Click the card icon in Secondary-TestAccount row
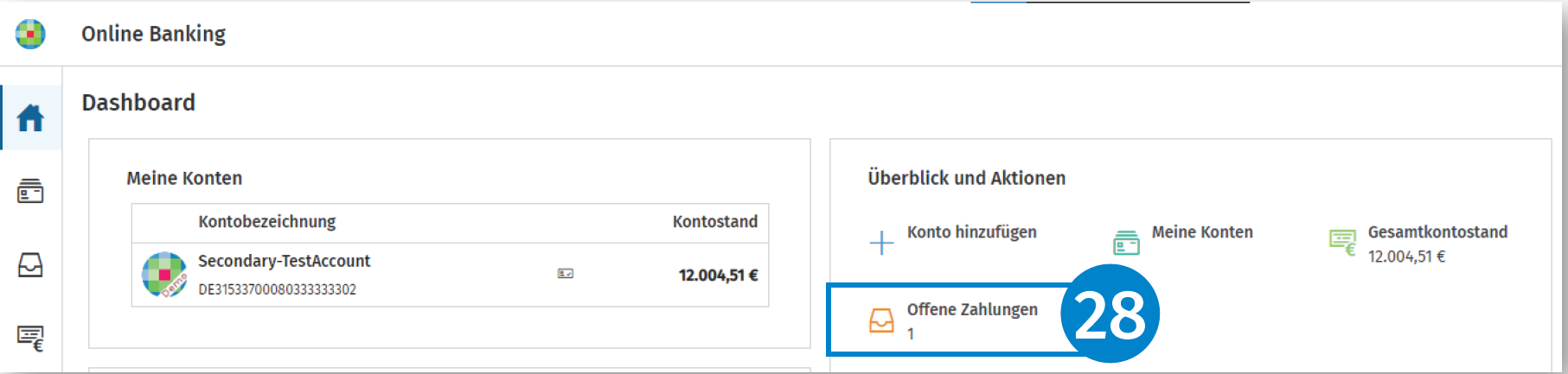 pyautogui.click(x=566, y=273)
